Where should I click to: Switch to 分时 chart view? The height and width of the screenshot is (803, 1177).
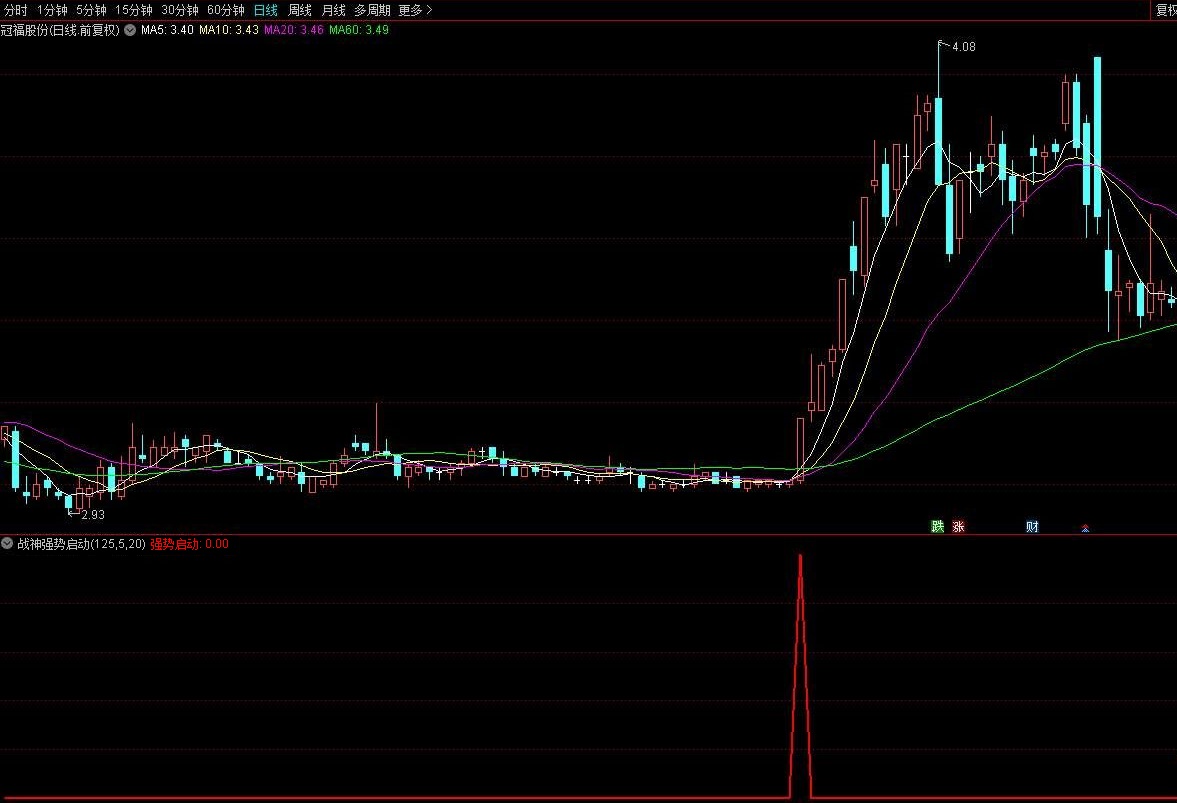coord(15,11)
